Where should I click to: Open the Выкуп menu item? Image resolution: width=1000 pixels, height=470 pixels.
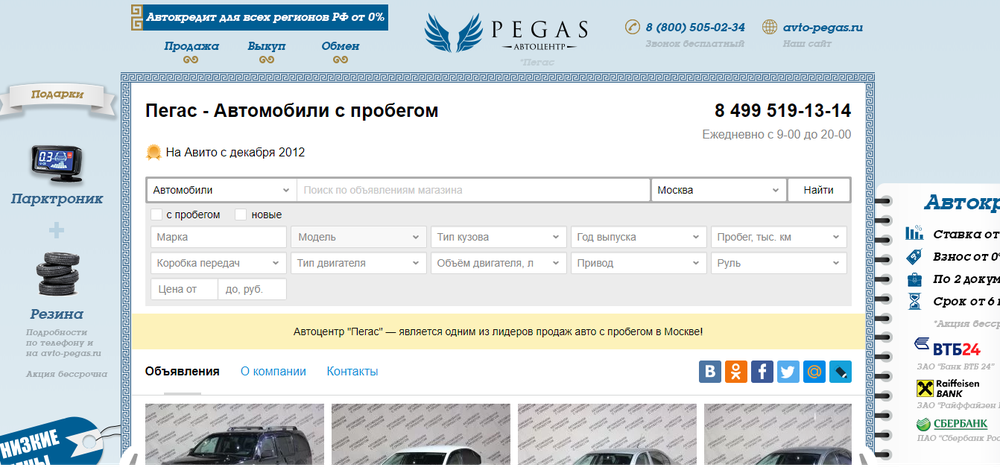click(267, 46)
